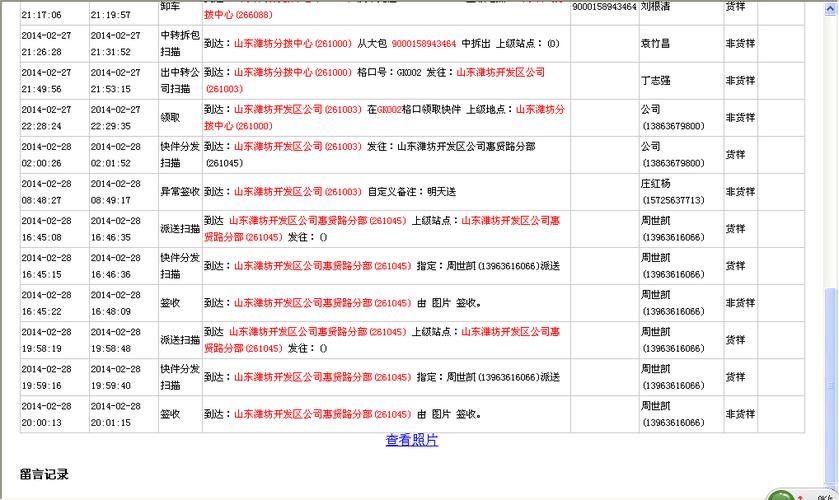The height and width of the screenshot is (500, 839).
Task: Click operator name 袁竹昌
Action: (x=655, y=44)
